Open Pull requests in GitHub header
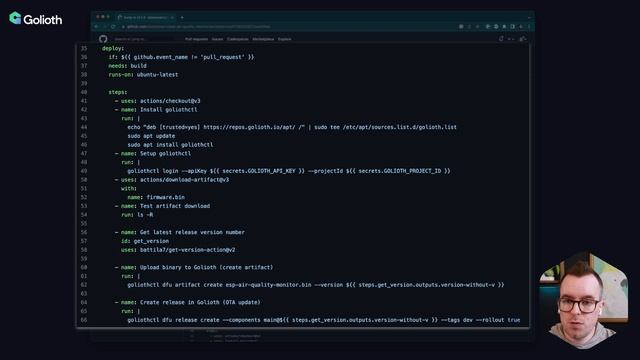This screenshot has height=360, width=640. (196, 39)
